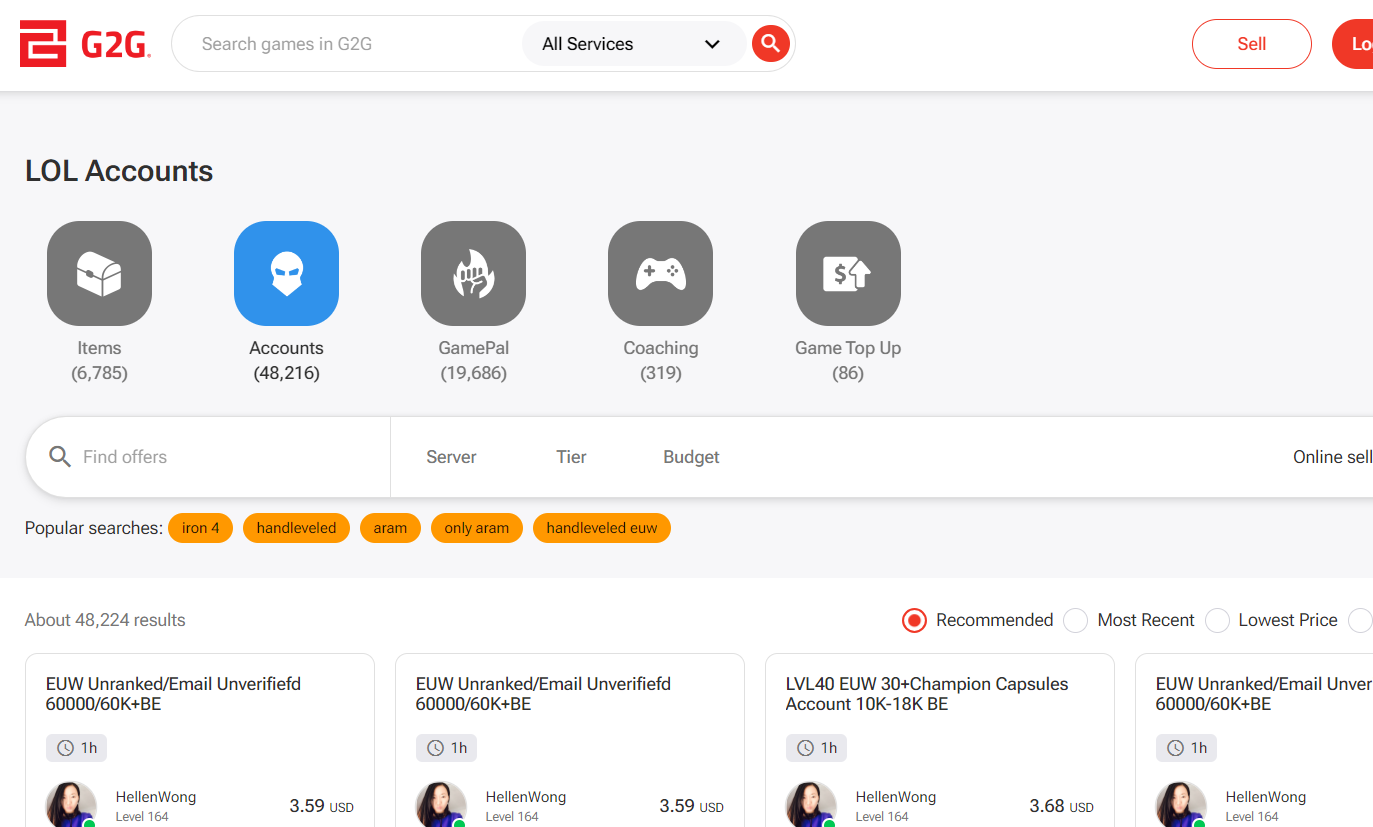Open the Game Top Up icon
Viewport: 1373px width, 827px height.
pos(848,273)
